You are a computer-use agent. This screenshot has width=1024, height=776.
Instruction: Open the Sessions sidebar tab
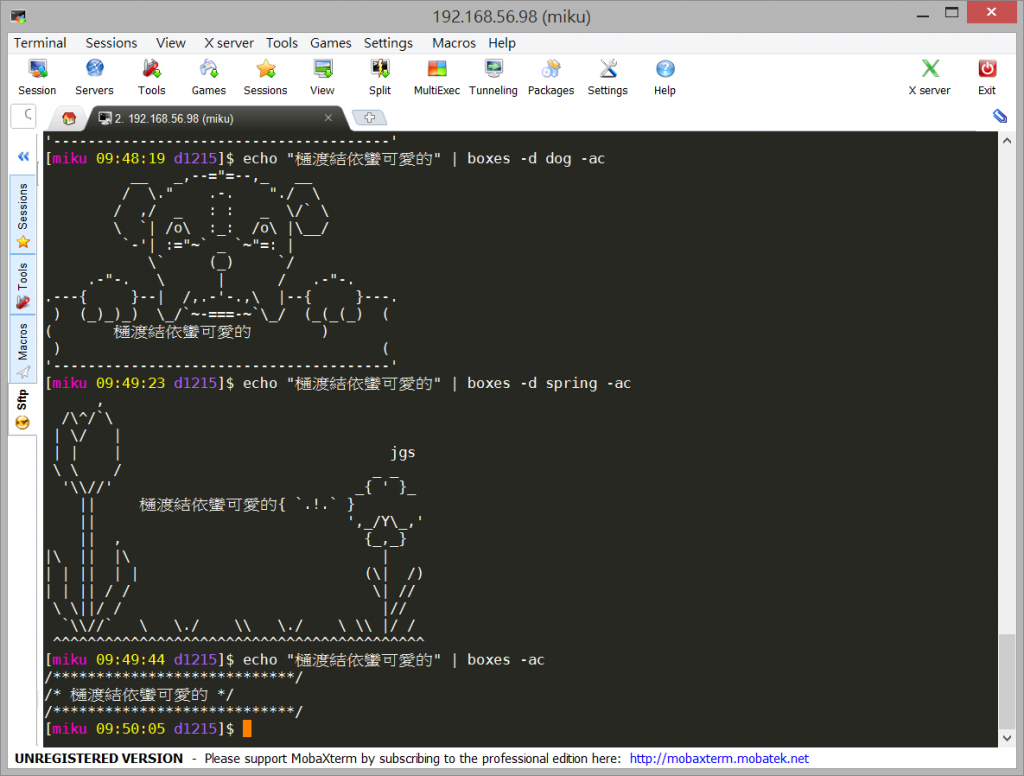[x=23, y=214]
